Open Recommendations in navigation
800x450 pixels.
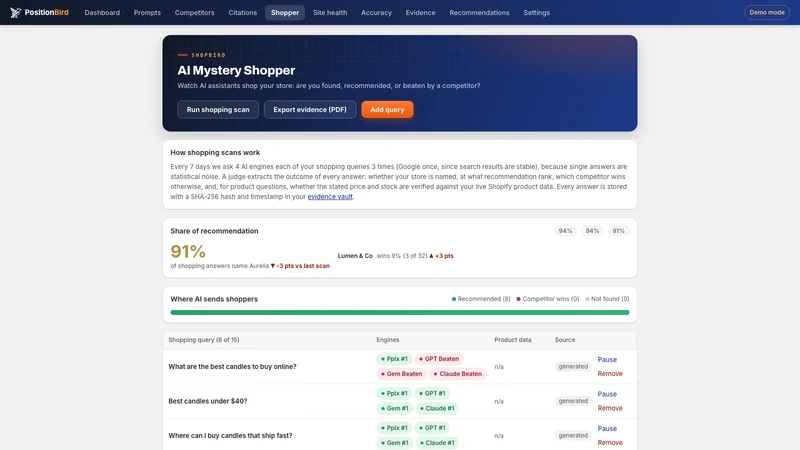(x=479, y=12)
